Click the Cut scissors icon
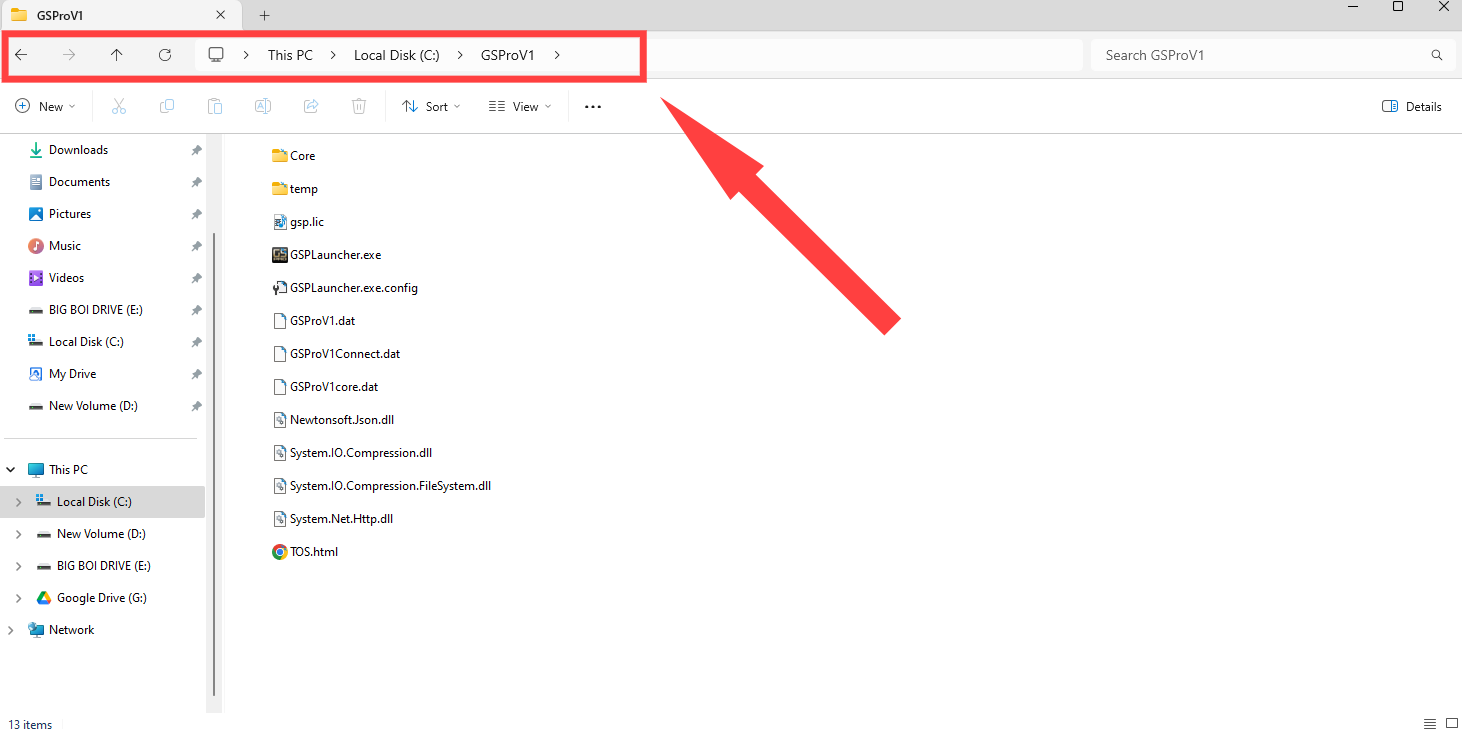The height and width of the screenshot is (729, 1462). pyautogui.click(x=119, y=106)
